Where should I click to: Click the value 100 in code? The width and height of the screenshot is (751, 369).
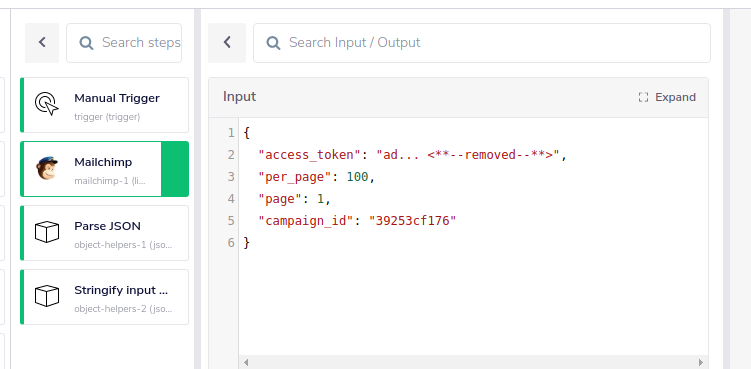point(357,177)
